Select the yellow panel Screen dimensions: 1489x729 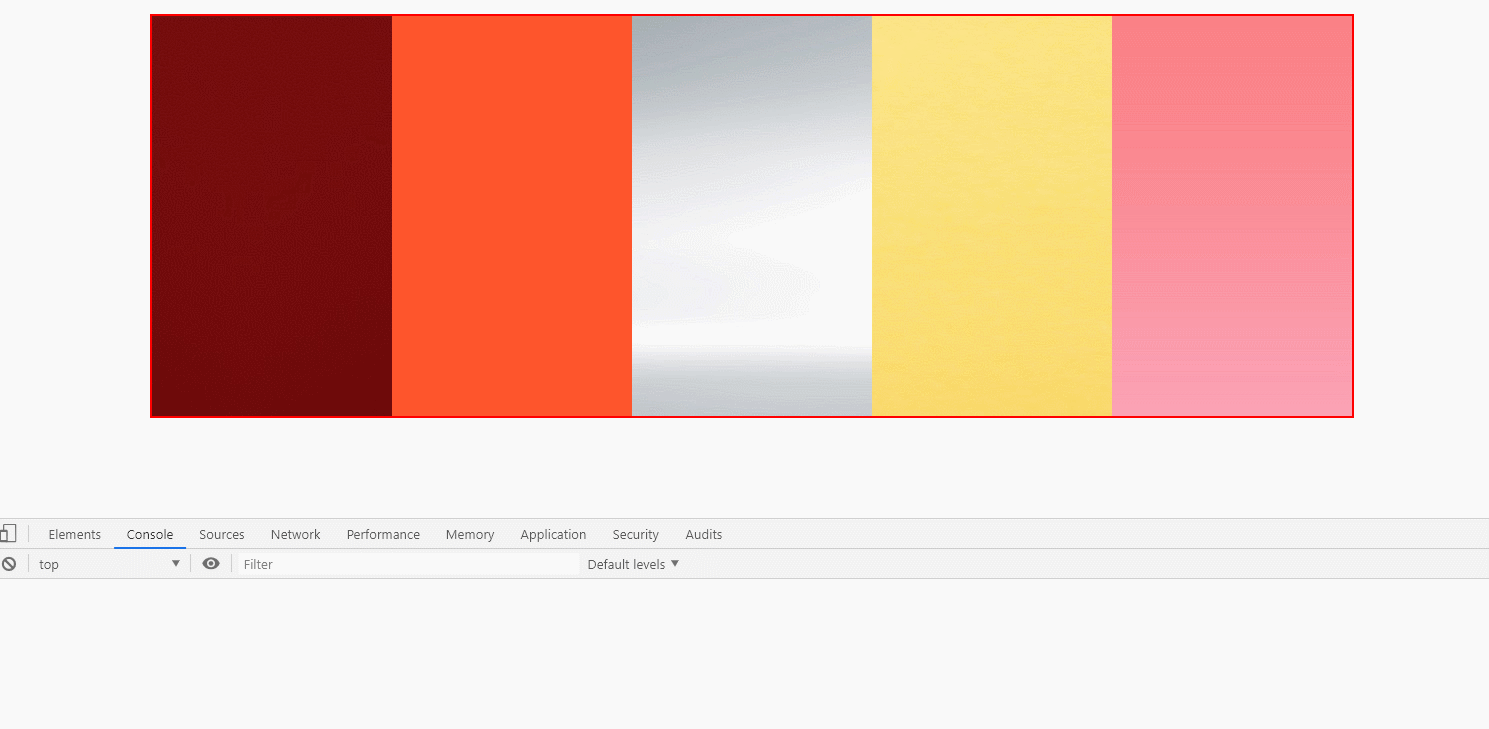point(992,216)
